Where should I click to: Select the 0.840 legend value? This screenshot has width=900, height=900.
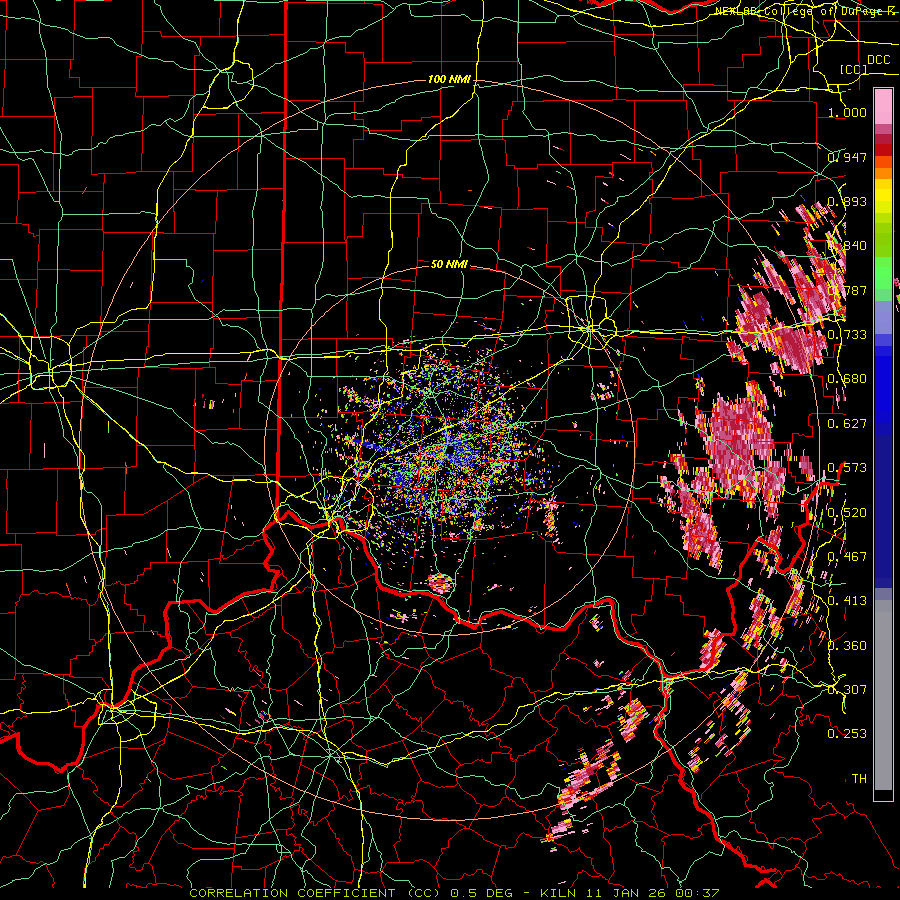pos(847,246)
